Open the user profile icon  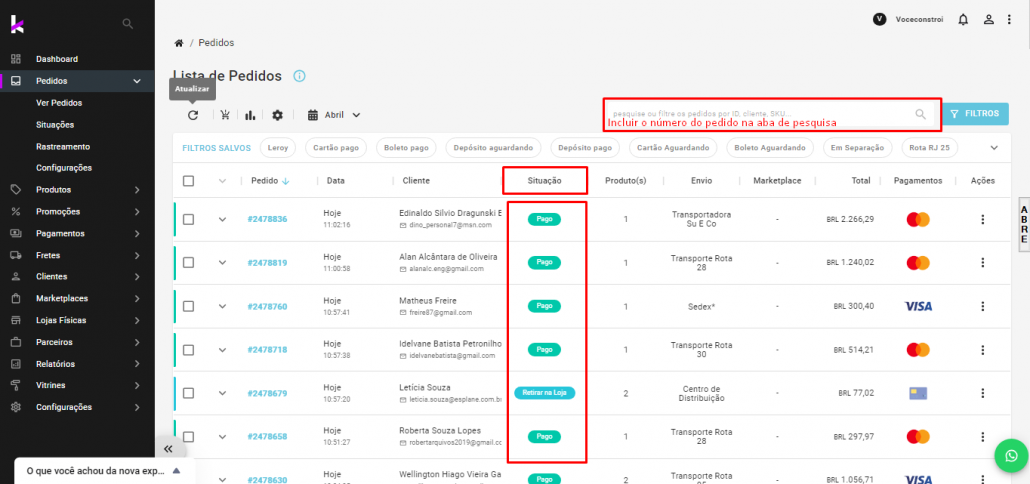[x=988, y=19]
